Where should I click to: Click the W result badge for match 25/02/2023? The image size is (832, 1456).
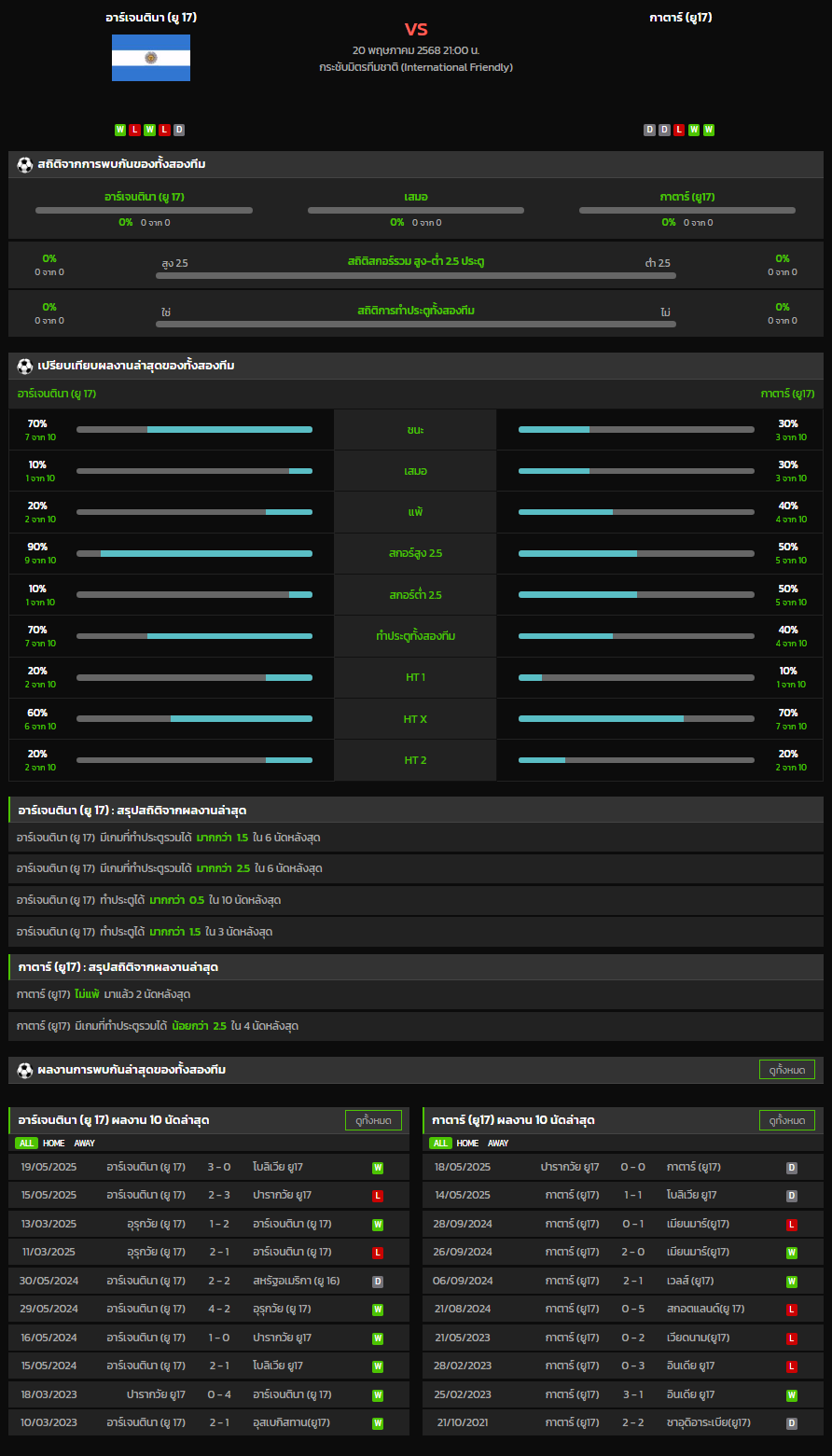[x=792, y=1395]
